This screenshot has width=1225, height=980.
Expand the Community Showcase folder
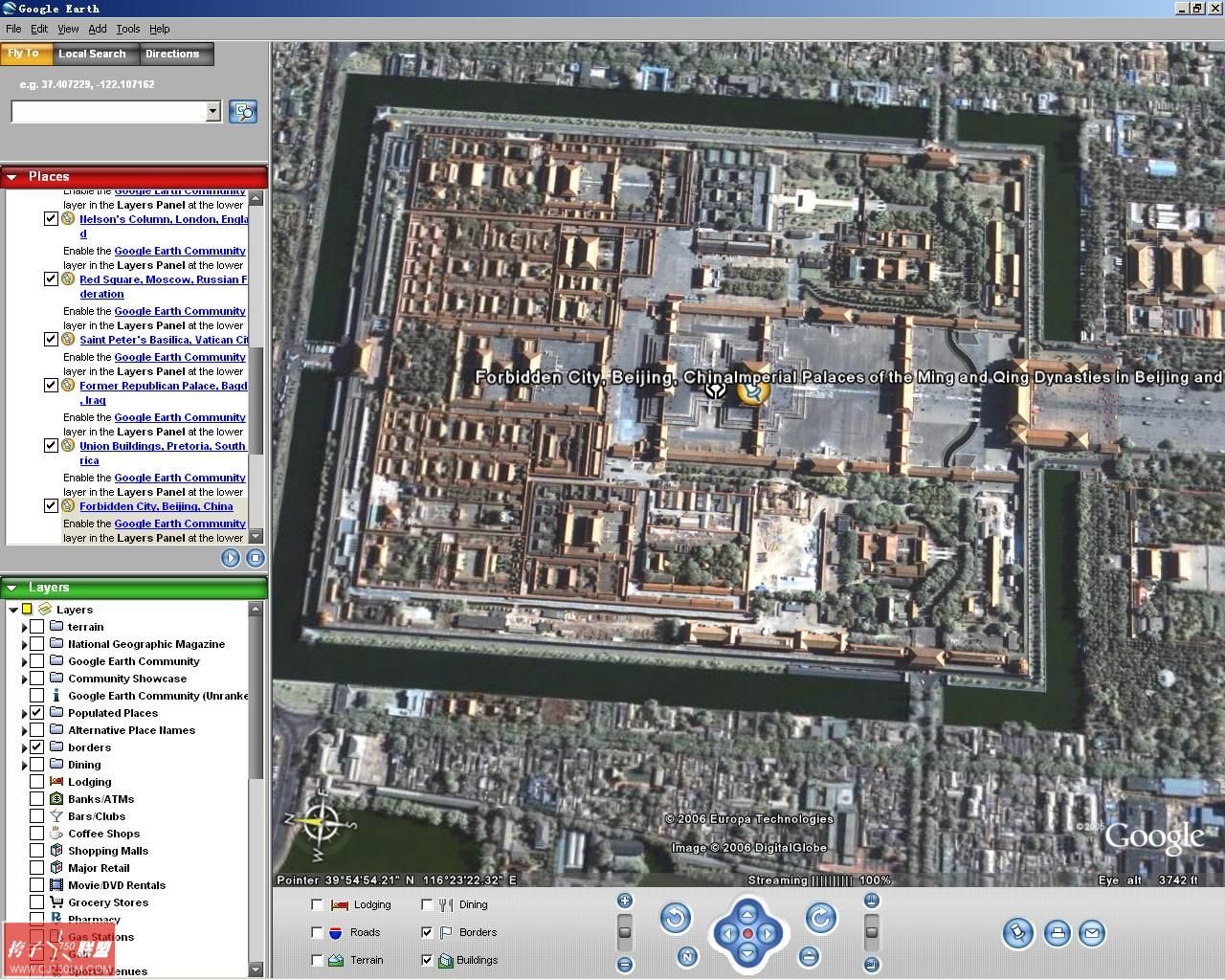24,679
